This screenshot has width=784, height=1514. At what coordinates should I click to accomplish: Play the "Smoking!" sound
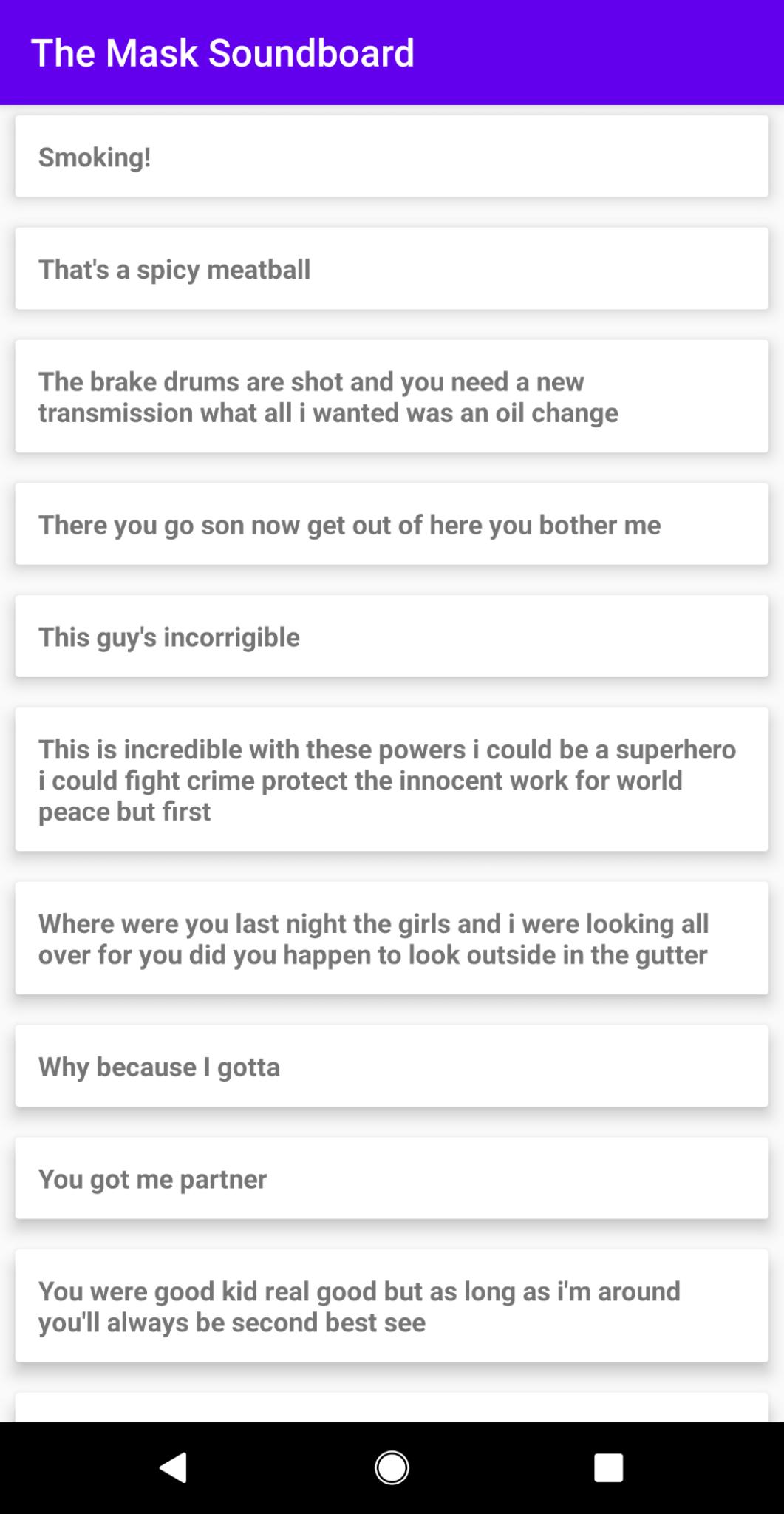point(392,157)
